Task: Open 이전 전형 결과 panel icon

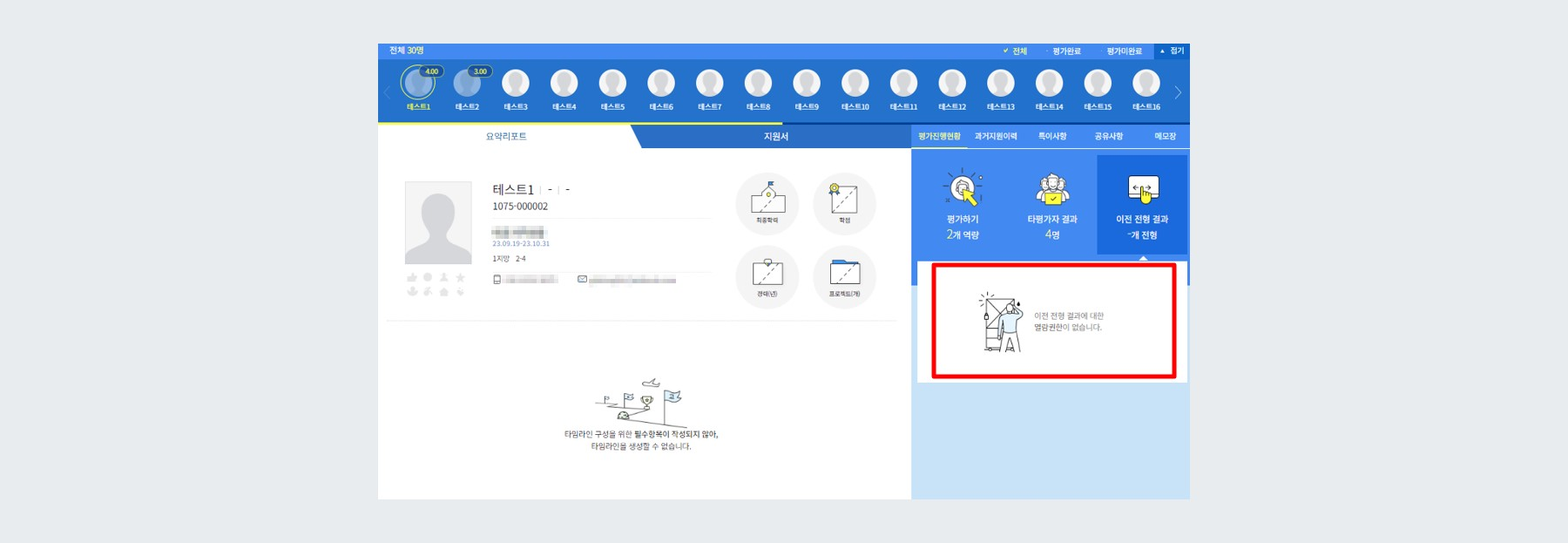Action: click(1143, 188)
